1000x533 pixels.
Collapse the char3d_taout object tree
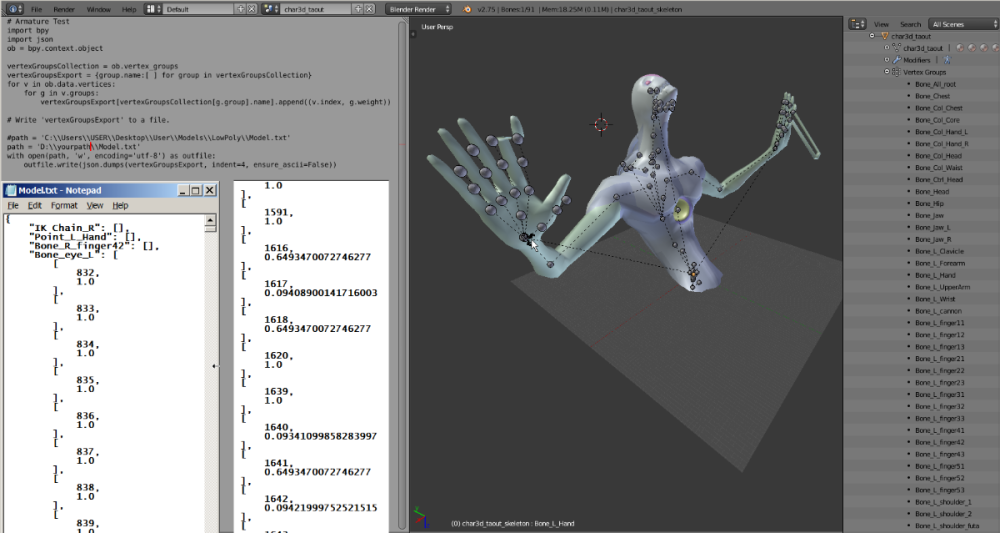(x=873, y=35)
